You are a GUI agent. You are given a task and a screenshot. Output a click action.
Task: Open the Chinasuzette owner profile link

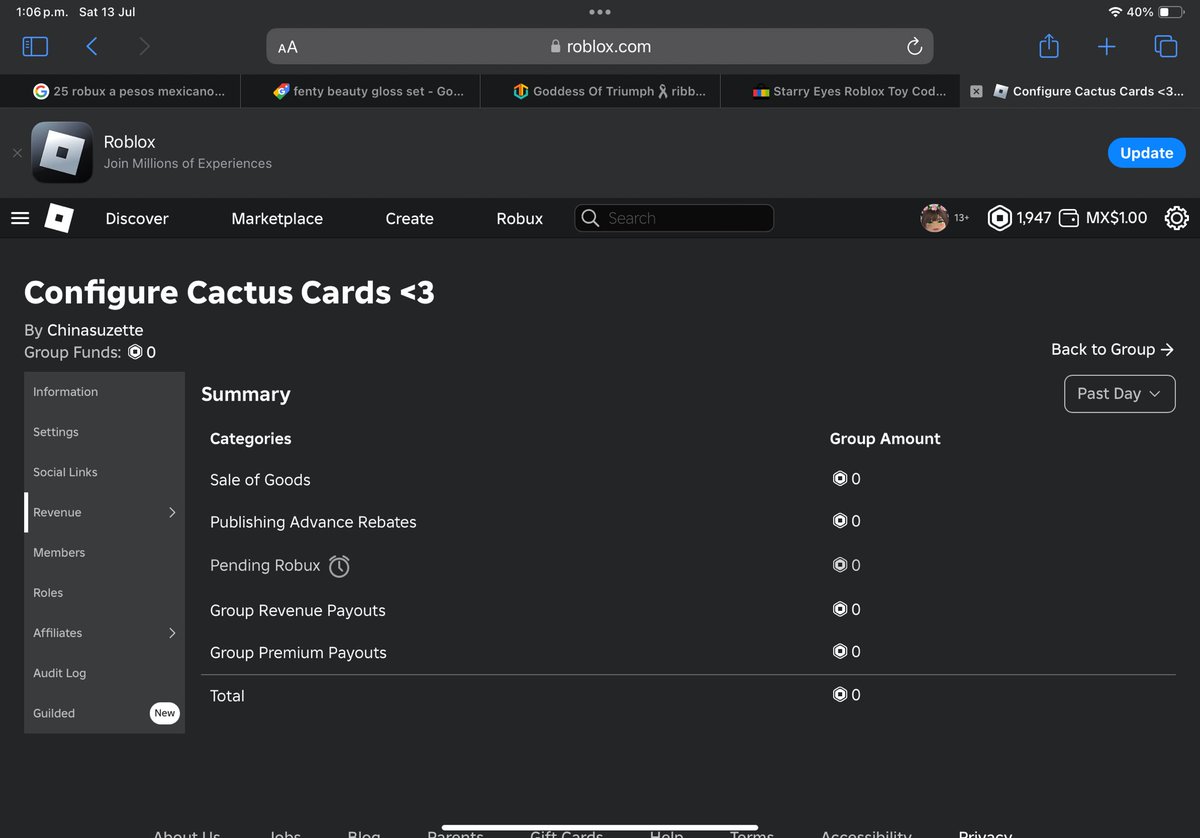point(95,330)
